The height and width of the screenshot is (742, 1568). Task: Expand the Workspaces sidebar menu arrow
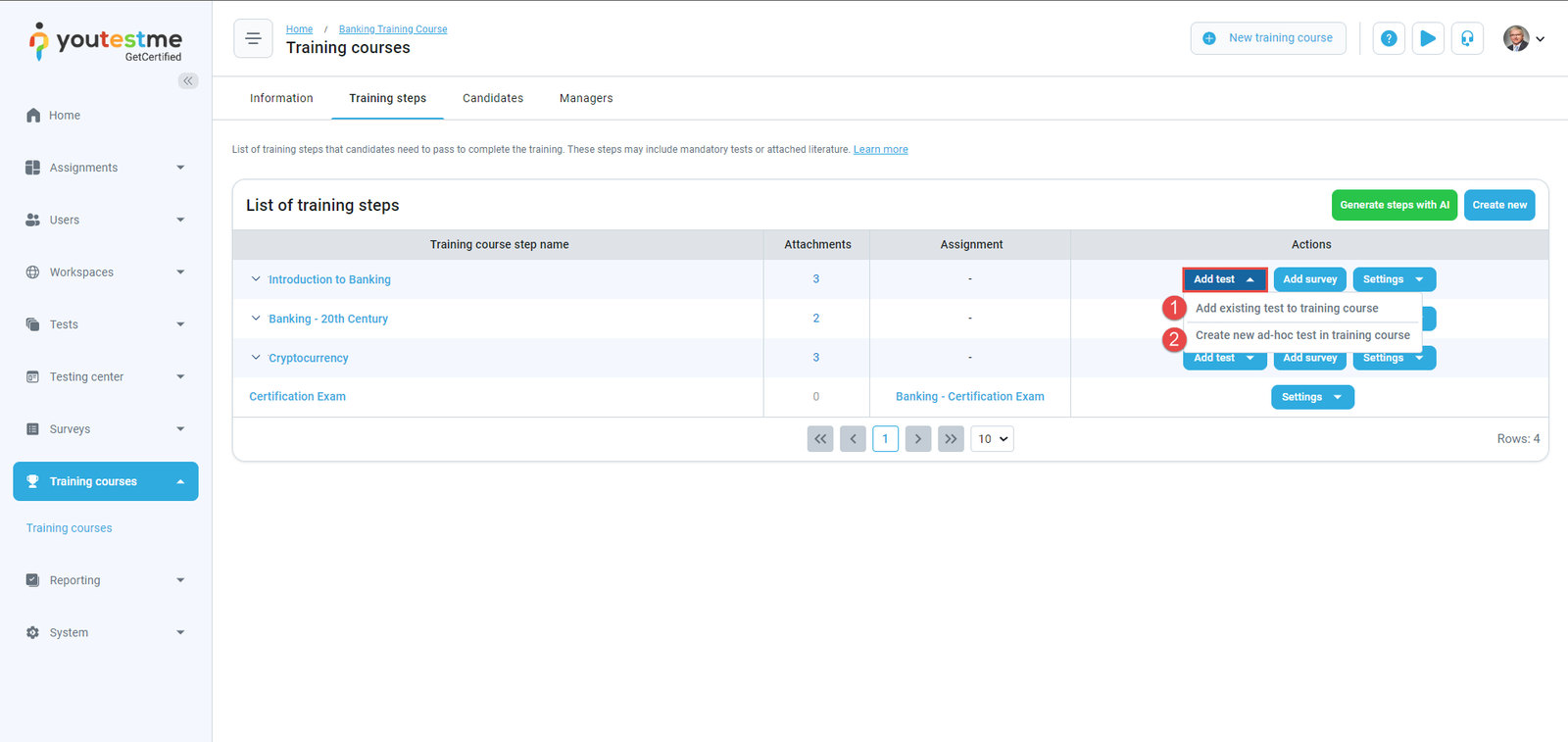pos(180,272)
